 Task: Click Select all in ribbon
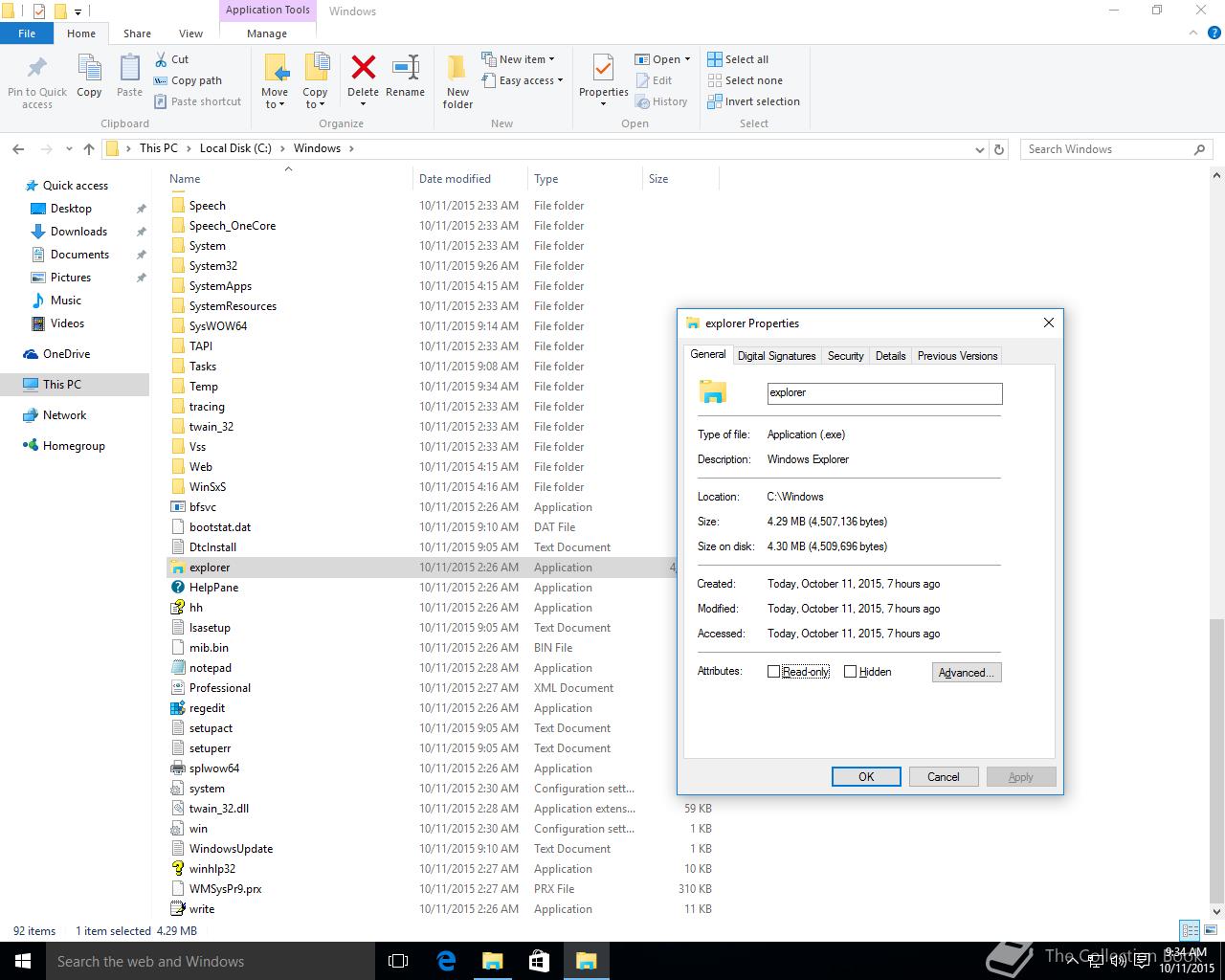tap(738, 59)
